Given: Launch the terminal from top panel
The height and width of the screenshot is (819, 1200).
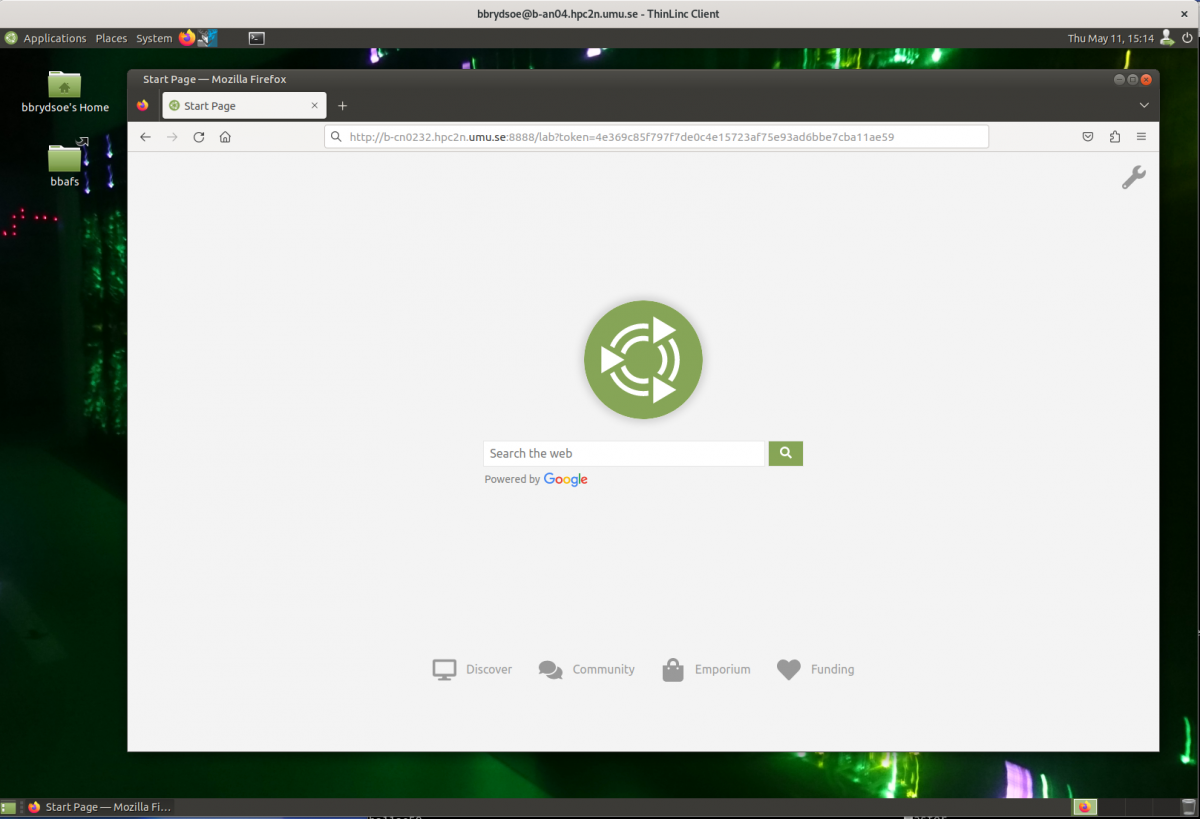Looking at the screenshot, I should pos(257,38).
